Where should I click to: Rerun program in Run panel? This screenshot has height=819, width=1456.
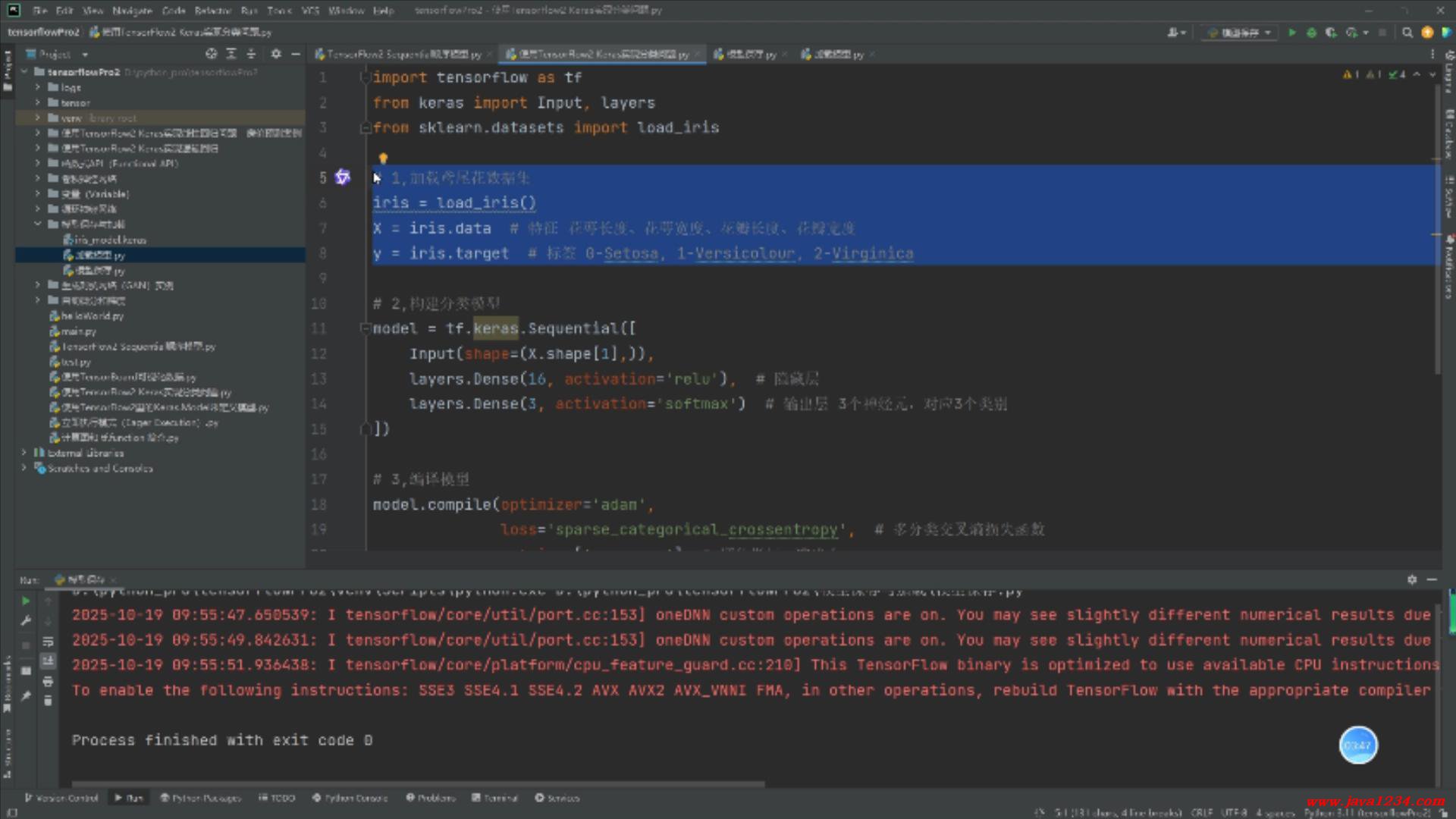25,601
